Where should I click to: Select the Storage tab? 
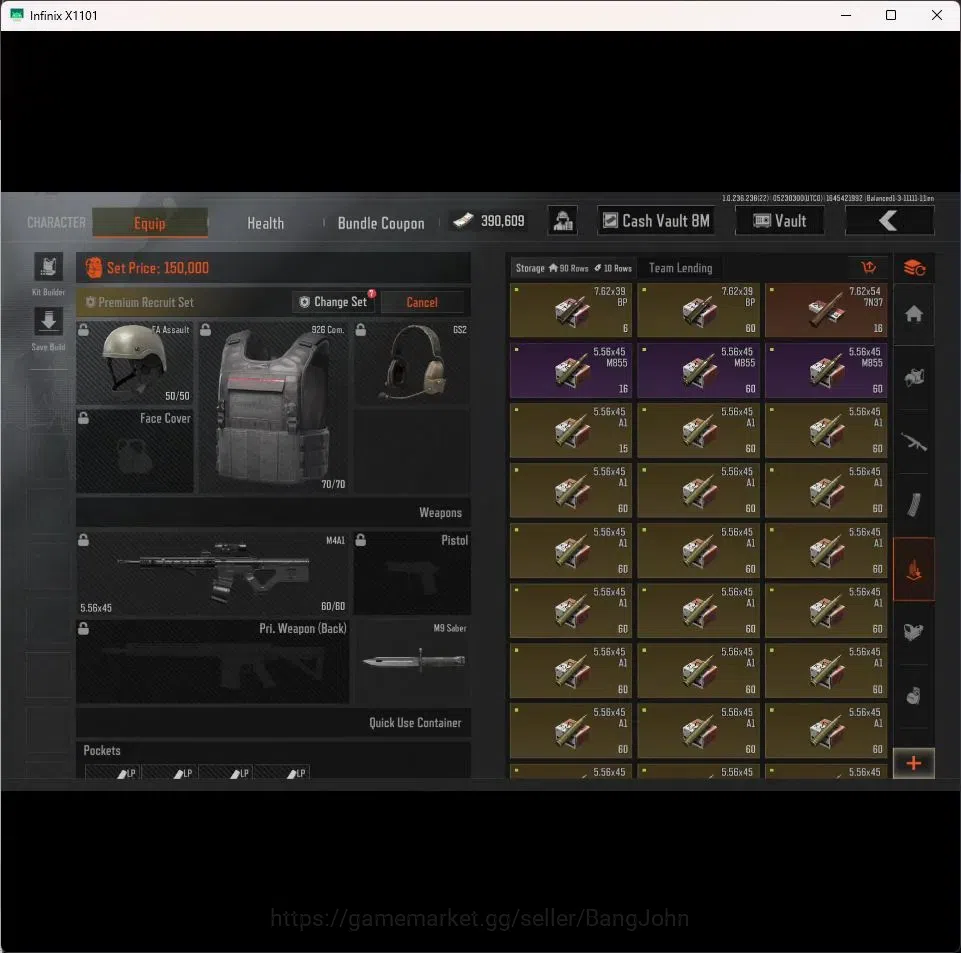pyautogui.click(x=573, y=268)
